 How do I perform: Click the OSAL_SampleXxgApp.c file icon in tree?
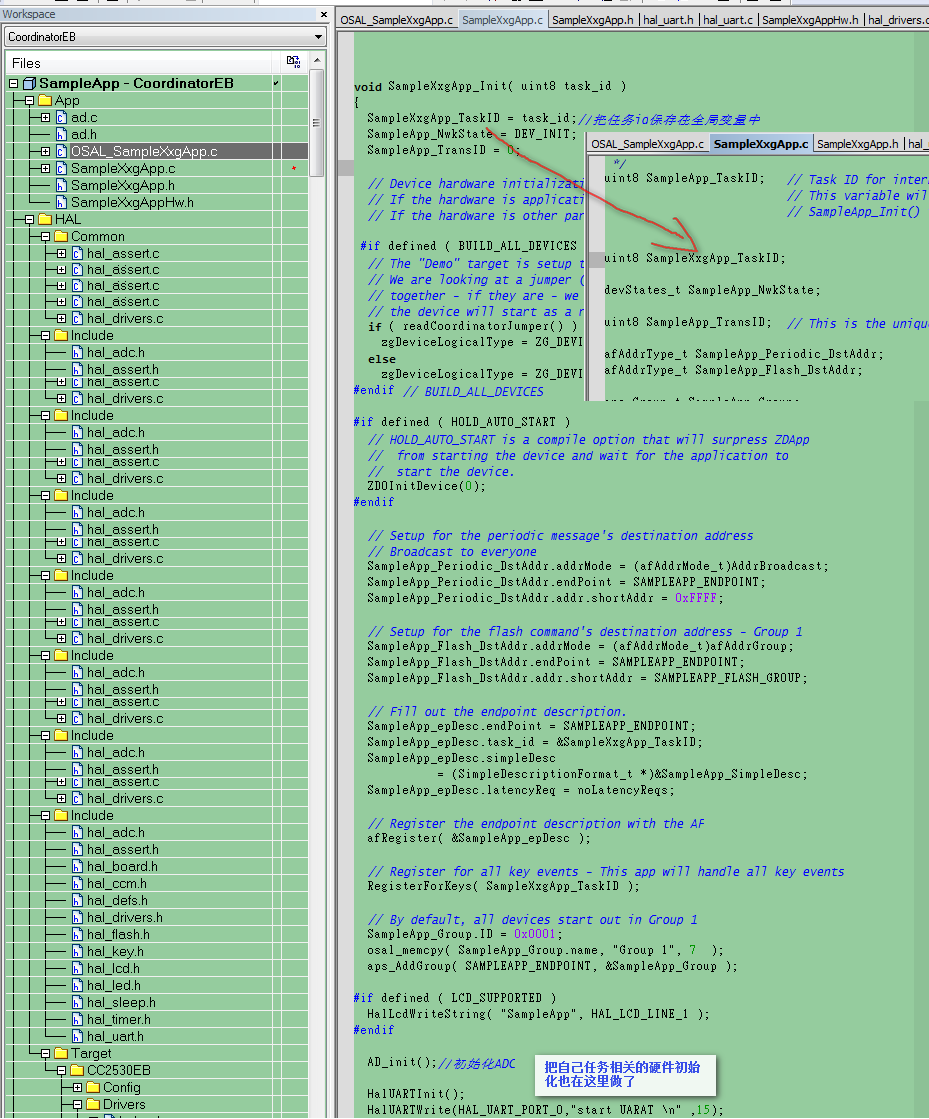[x=61, y=151]
